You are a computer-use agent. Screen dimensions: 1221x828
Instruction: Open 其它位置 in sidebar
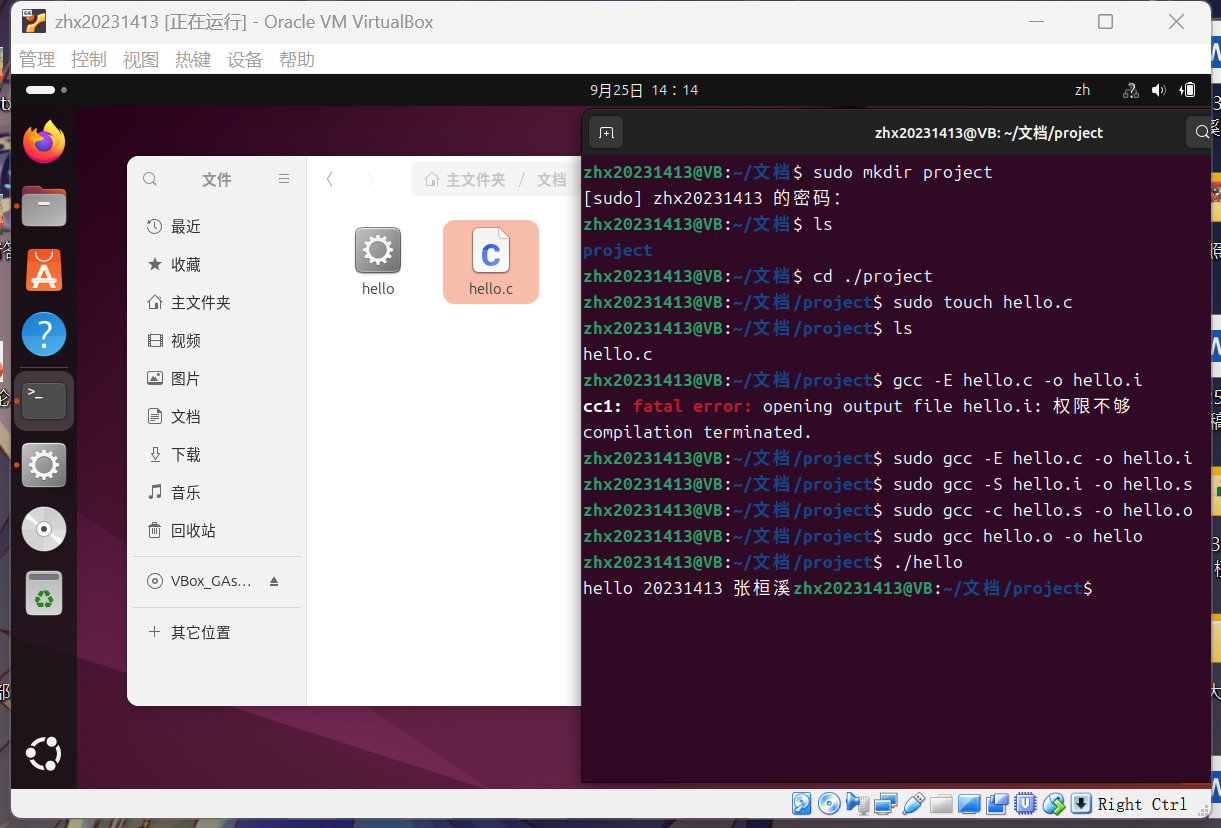click(x=217, y=633)
